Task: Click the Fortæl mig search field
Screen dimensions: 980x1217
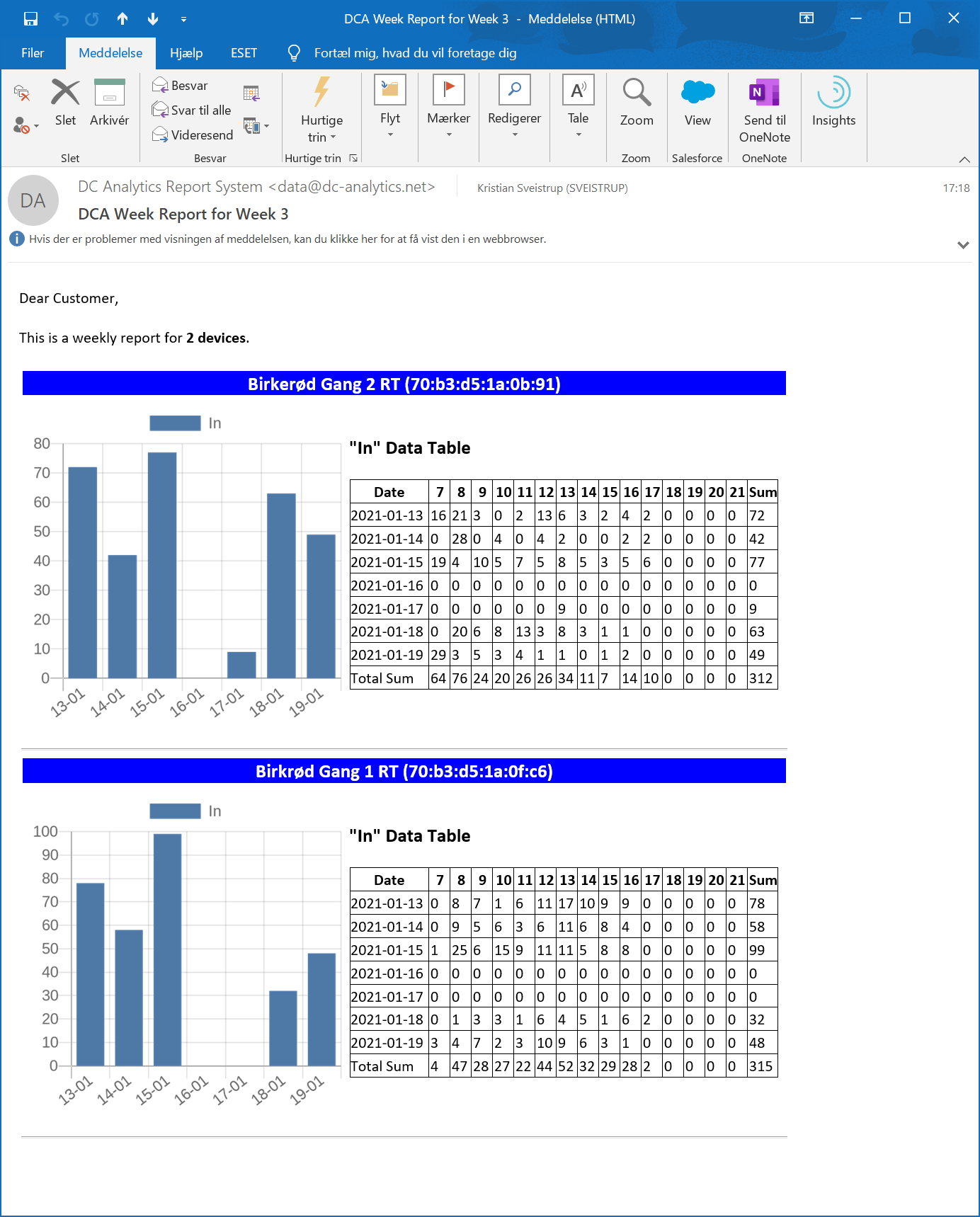Action: tap(415, 53)
